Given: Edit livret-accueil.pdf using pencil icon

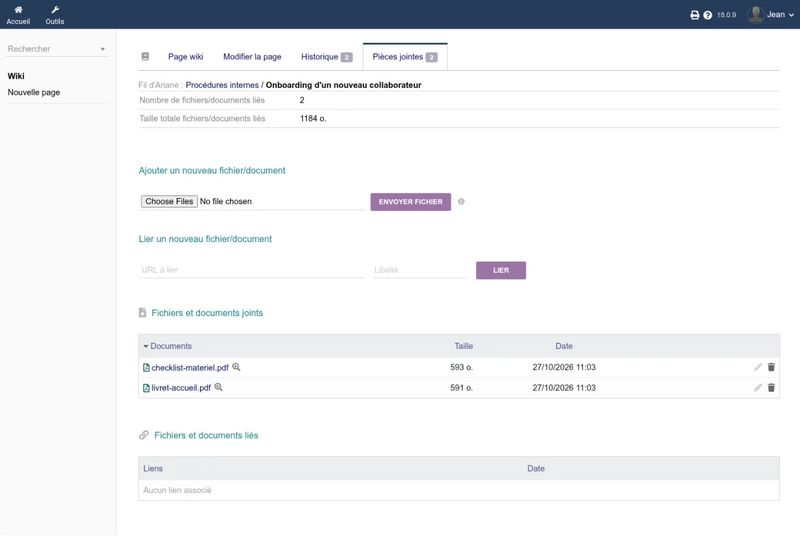Looking at the screenshot, I should point(758,388).
